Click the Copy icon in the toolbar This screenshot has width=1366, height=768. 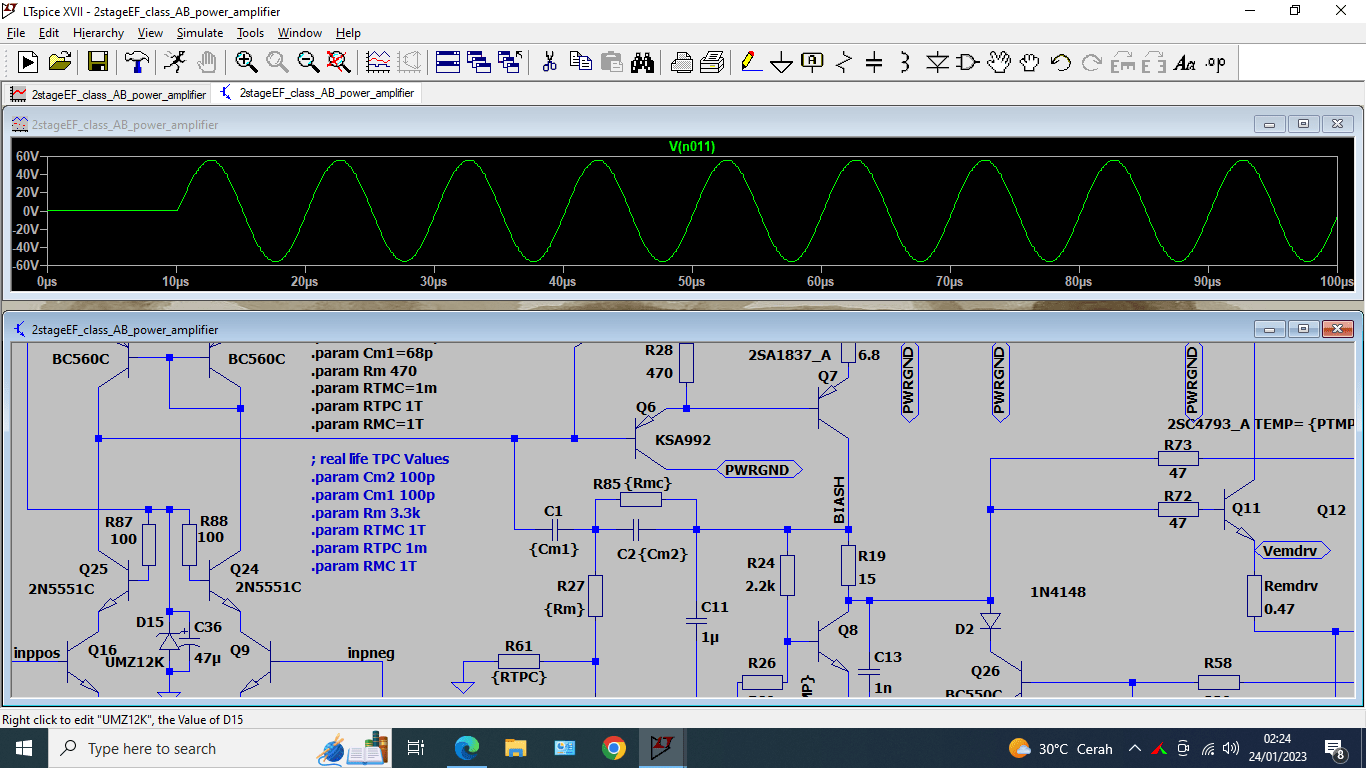580,62
